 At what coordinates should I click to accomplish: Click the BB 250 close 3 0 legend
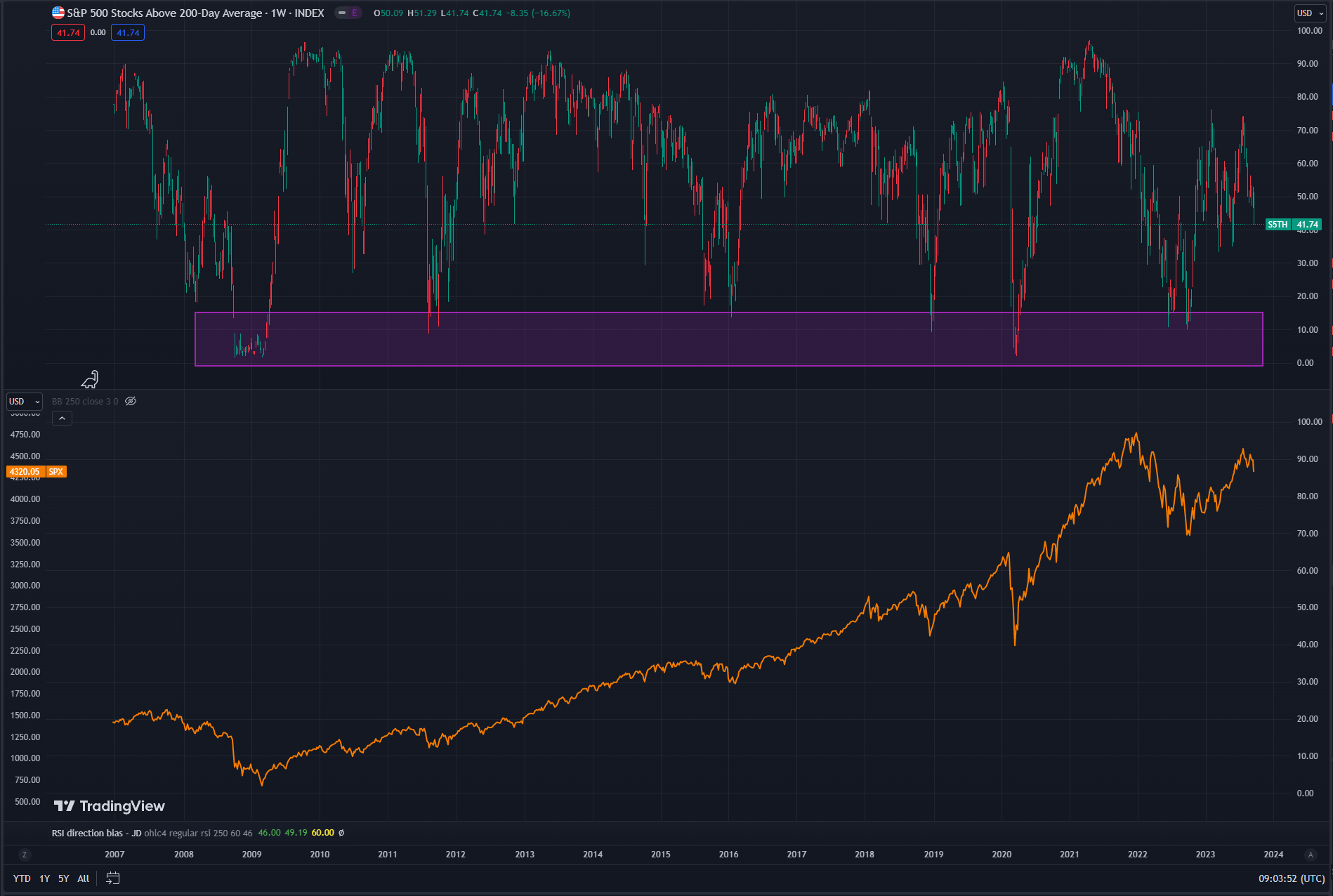[85, 402]
